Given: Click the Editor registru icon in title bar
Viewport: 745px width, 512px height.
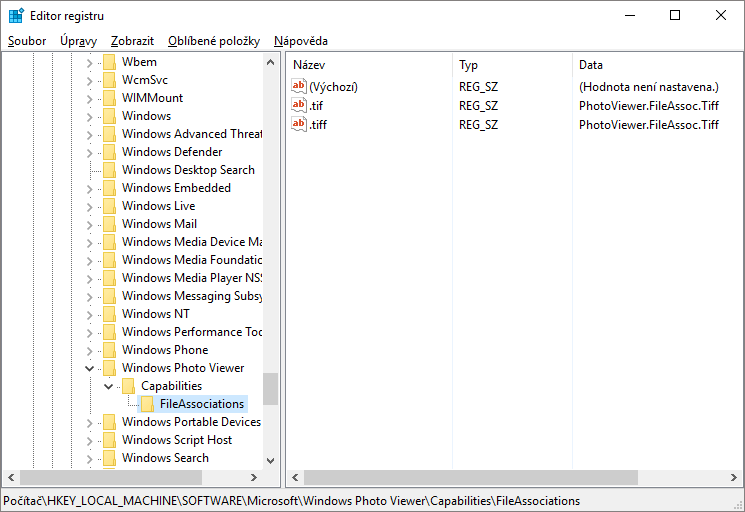Looking at the screenshot, I should pos(17,16).
